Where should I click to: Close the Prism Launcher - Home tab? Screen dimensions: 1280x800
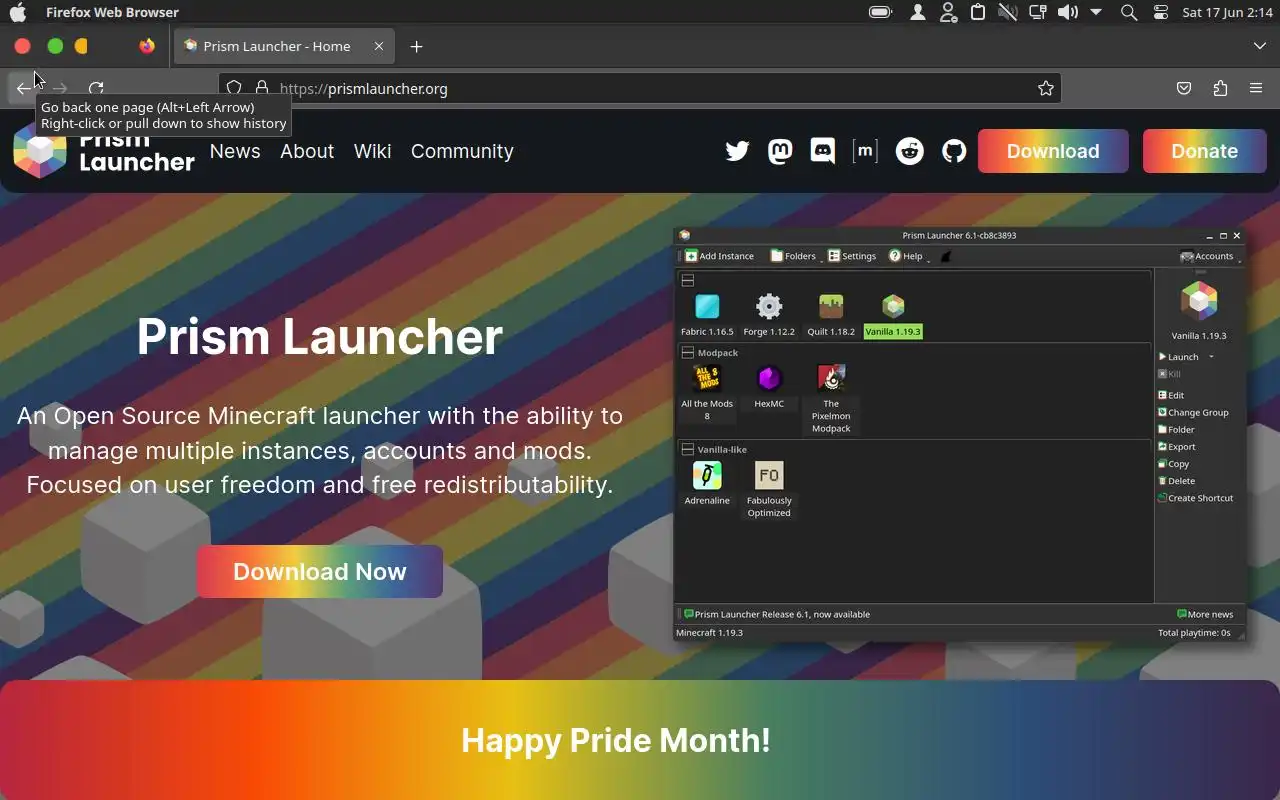tap(379, 46)
